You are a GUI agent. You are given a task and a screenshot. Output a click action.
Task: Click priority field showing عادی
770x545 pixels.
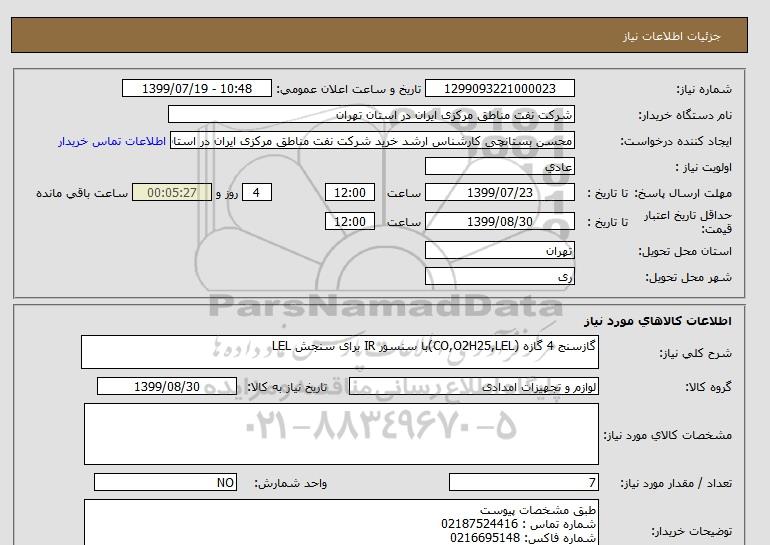pos(499,166)
